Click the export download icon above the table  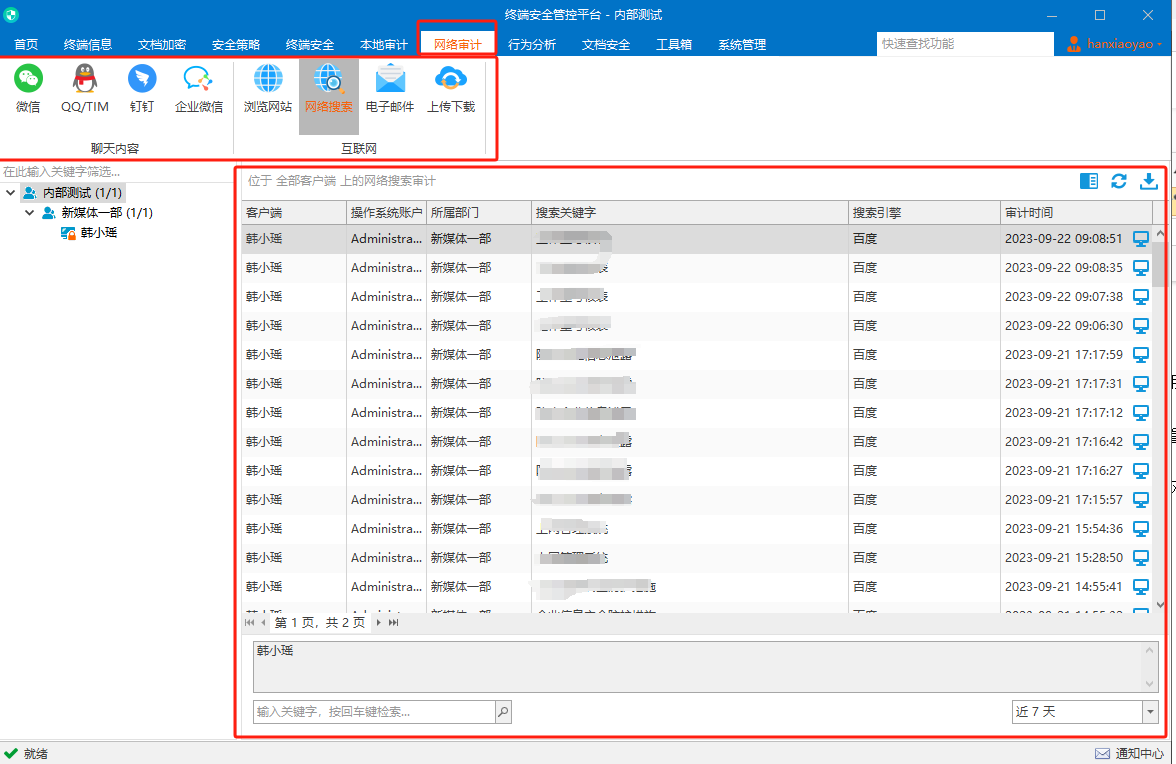coord(1149,181)
